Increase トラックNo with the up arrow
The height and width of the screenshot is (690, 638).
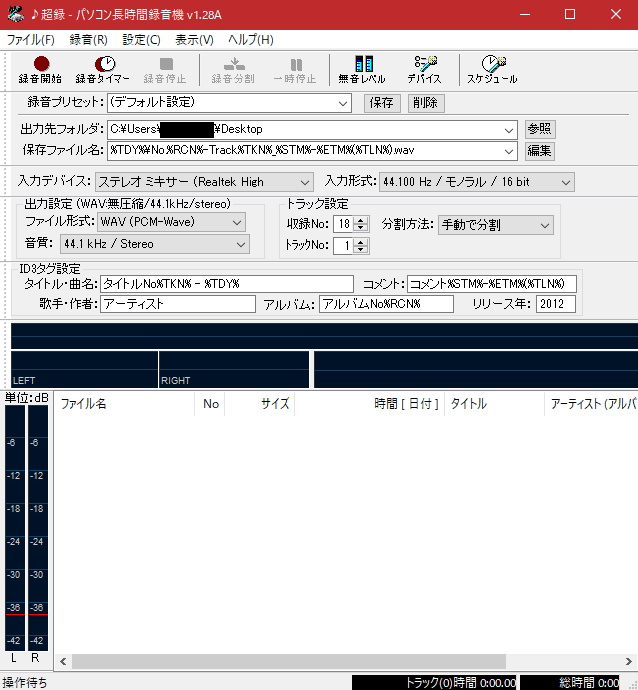[x=361, y=242]
